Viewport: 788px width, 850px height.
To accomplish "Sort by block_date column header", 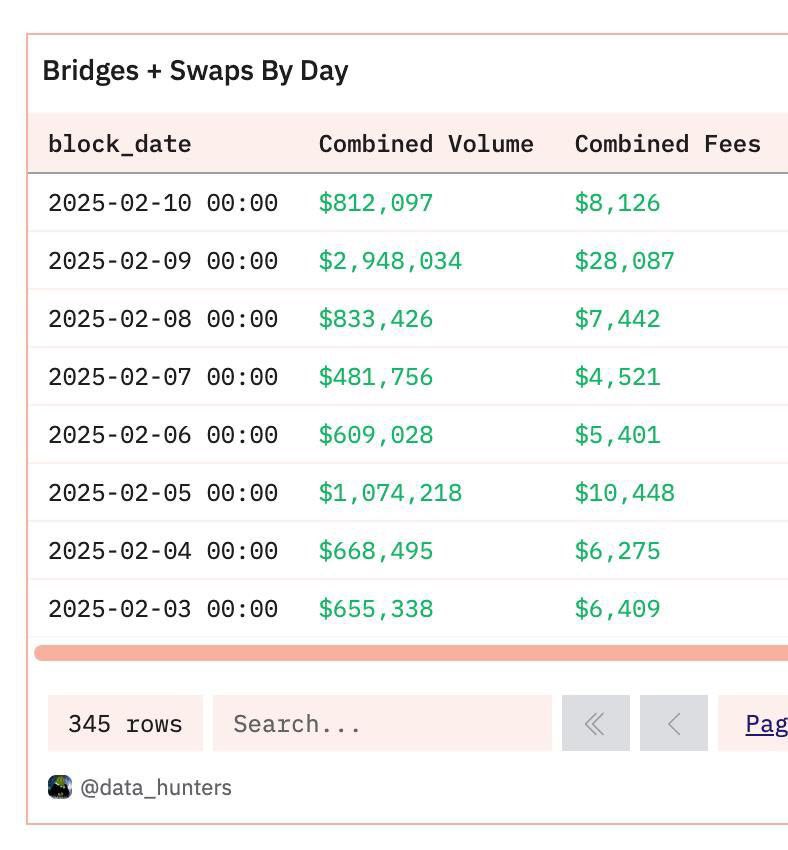I will tap(120, 144).
